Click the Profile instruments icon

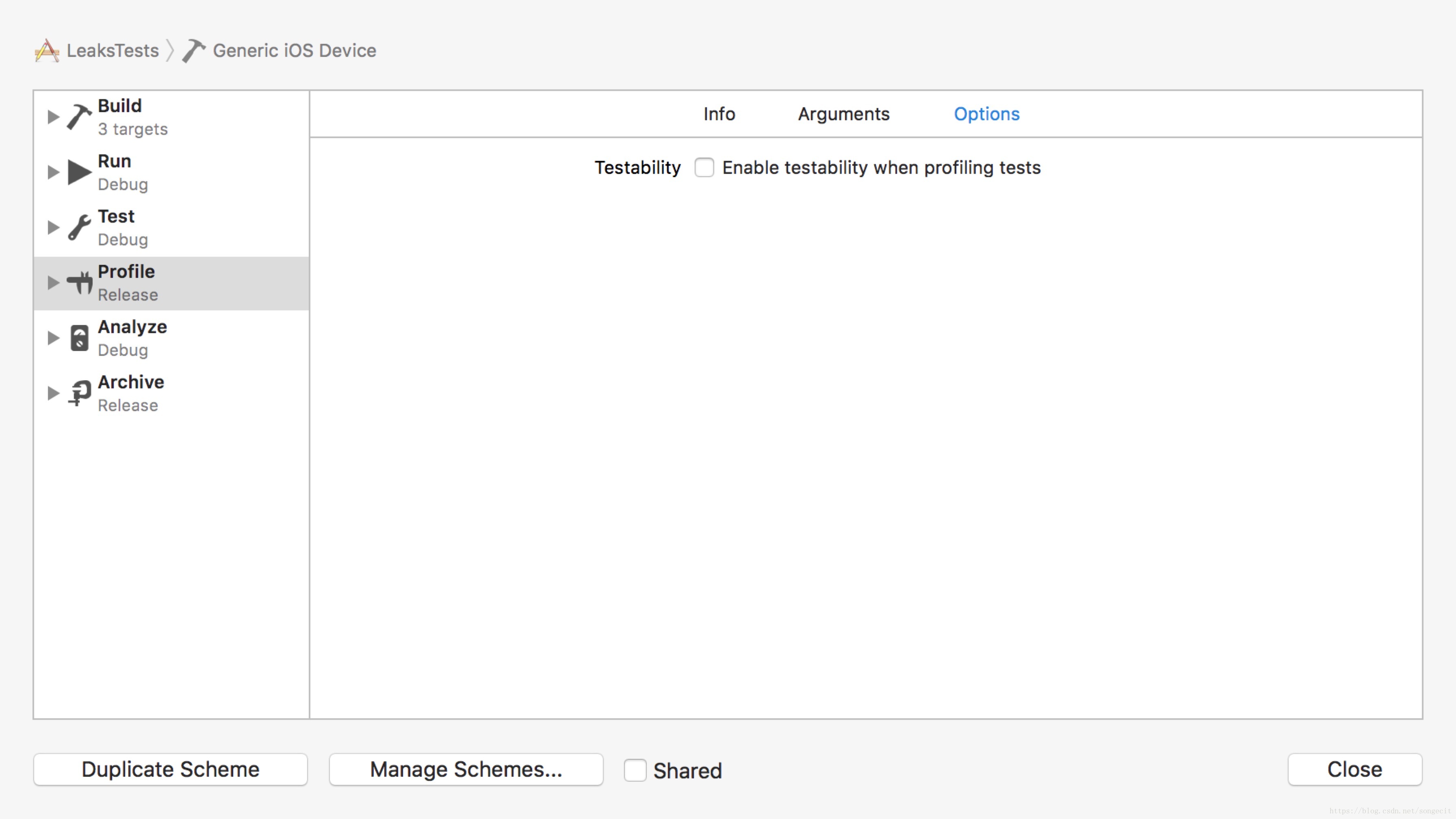pyautogui.click(x=79, y=283)
